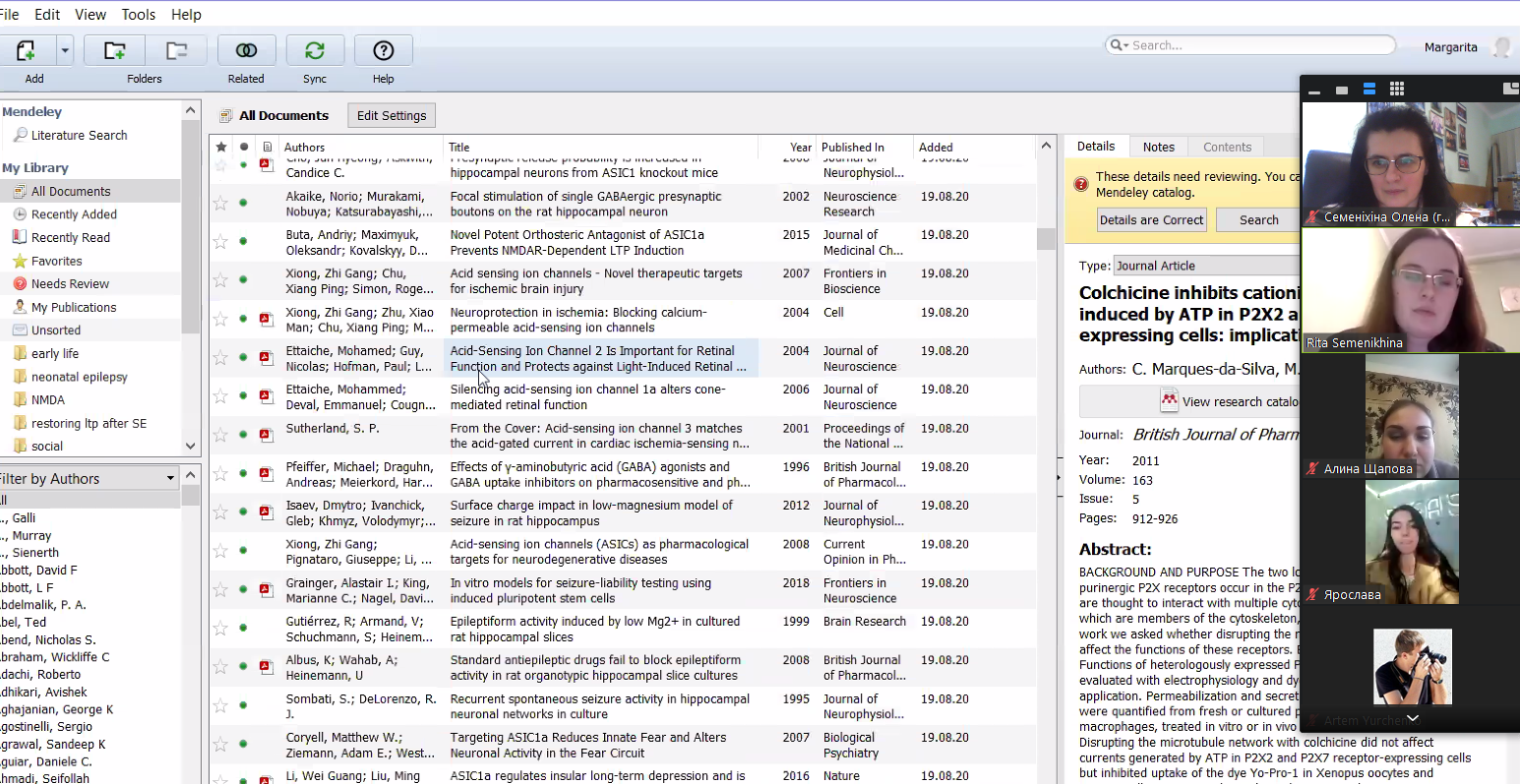Open the Favorites collection

pos(56,262)
